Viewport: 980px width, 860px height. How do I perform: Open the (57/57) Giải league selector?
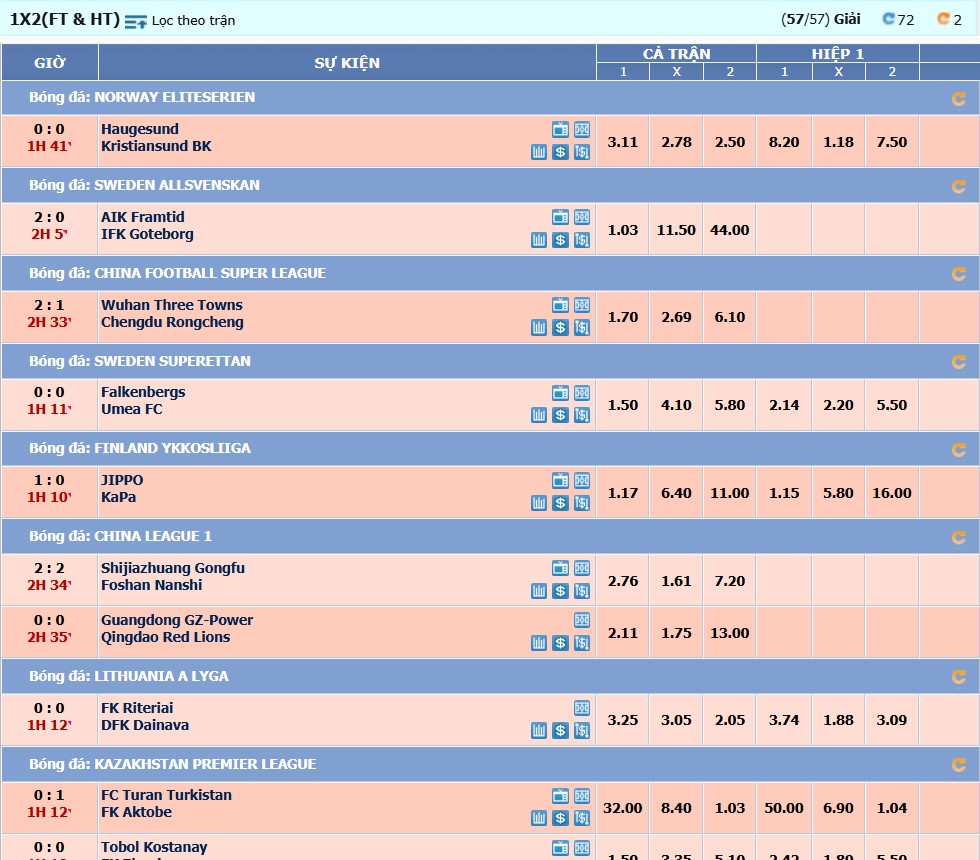click(x=820, y=19)
